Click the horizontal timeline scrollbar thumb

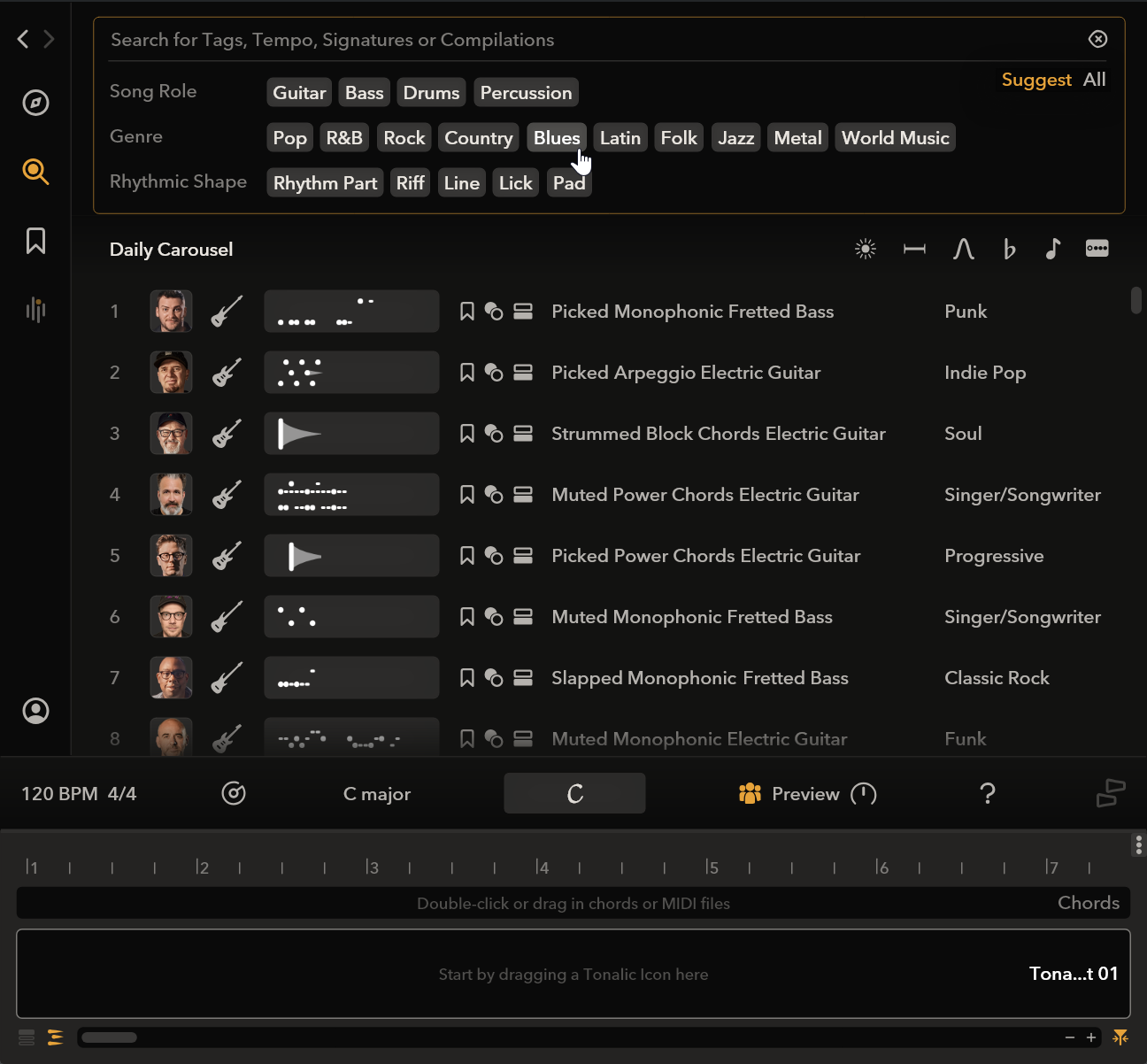pos(110,1037)
